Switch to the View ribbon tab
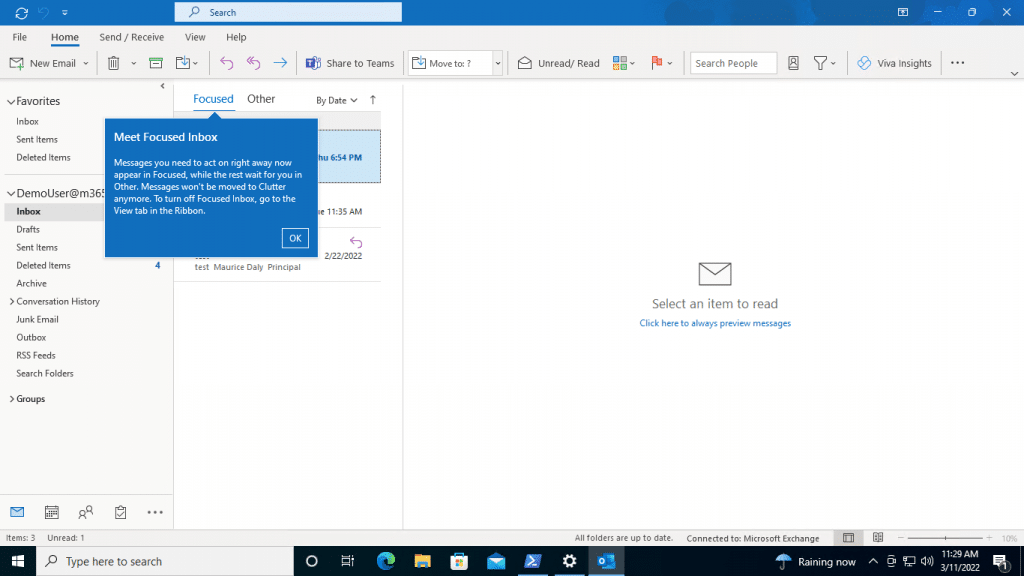The height and width of the screenshot is (576, 1024). [x=195, y=37]
